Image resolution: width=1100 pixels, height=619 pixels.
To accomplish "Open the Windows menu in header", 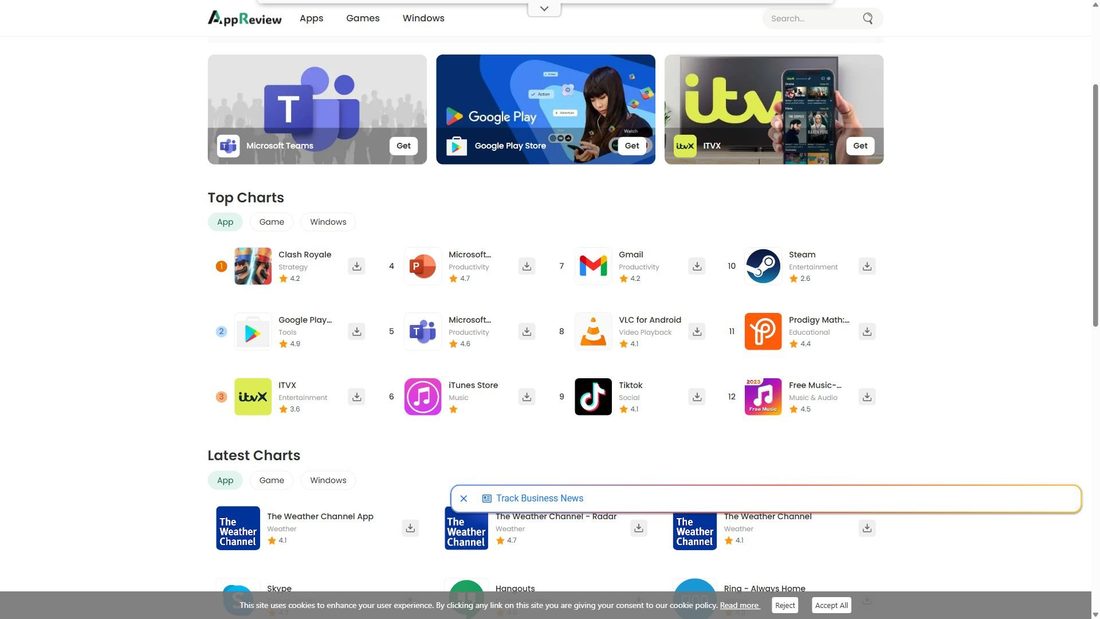I will coord(423,18).
